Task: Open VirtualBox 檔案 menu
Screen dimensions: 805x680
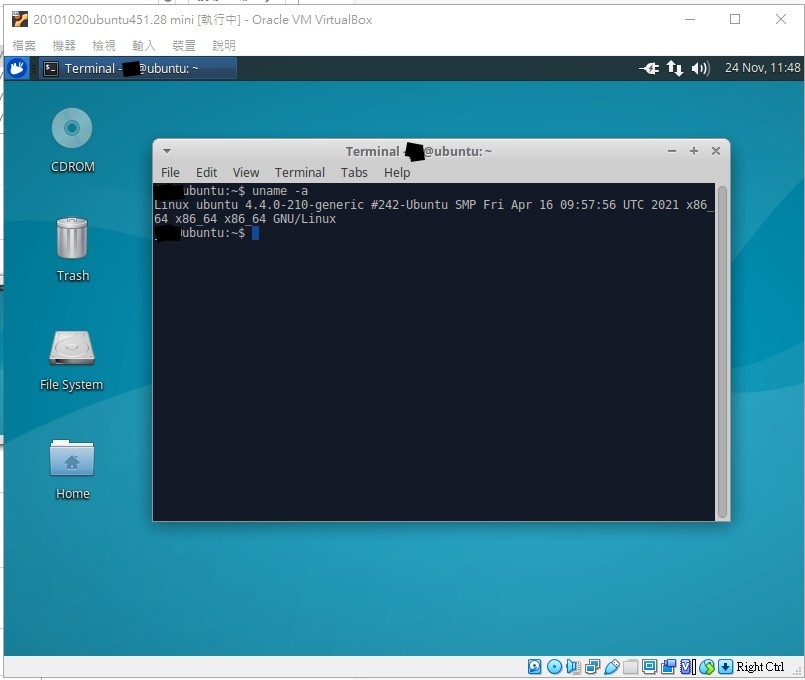Action: (24, 46)
